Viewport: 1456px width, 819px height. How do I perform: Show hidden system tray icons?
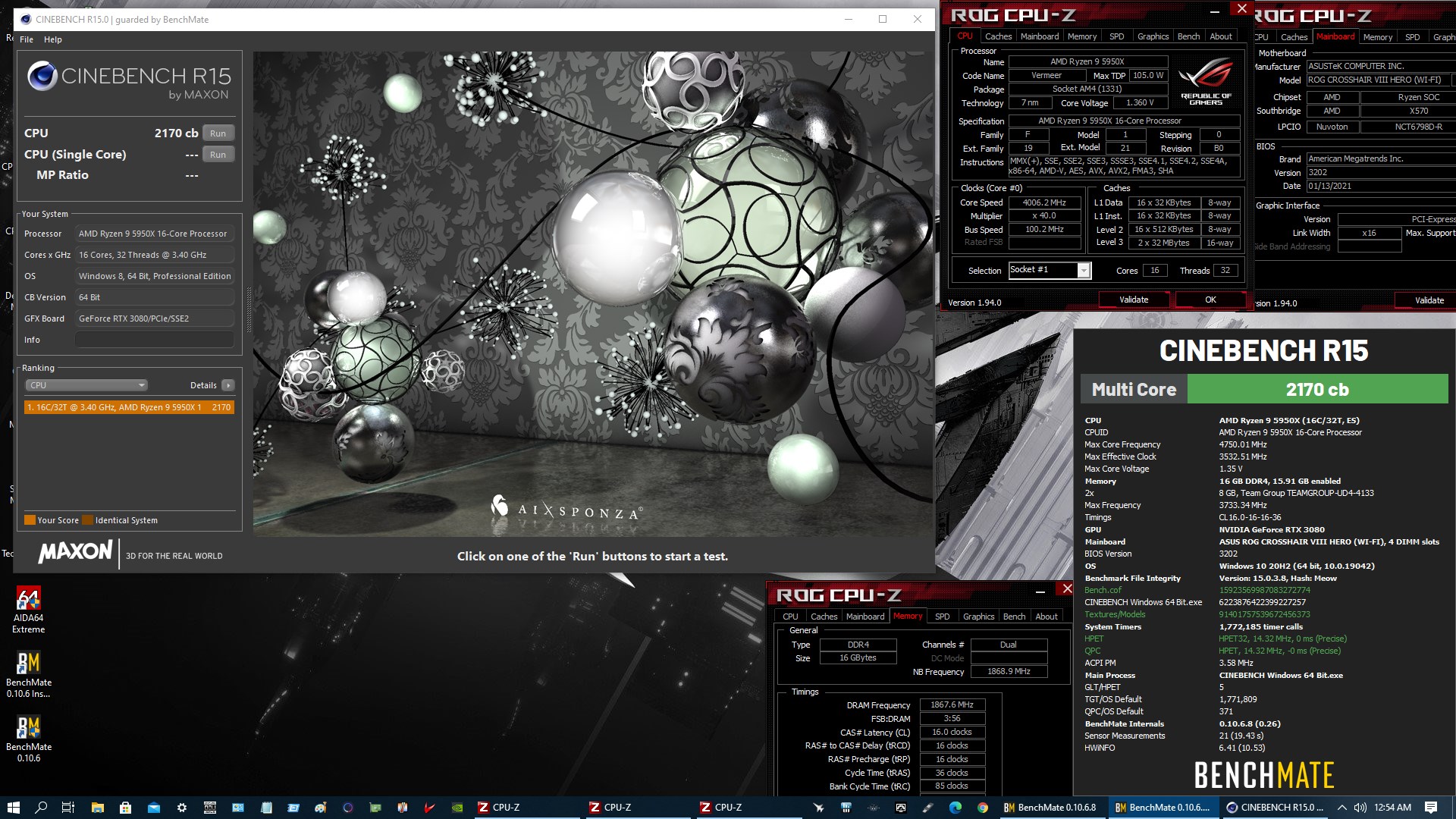1341,808
